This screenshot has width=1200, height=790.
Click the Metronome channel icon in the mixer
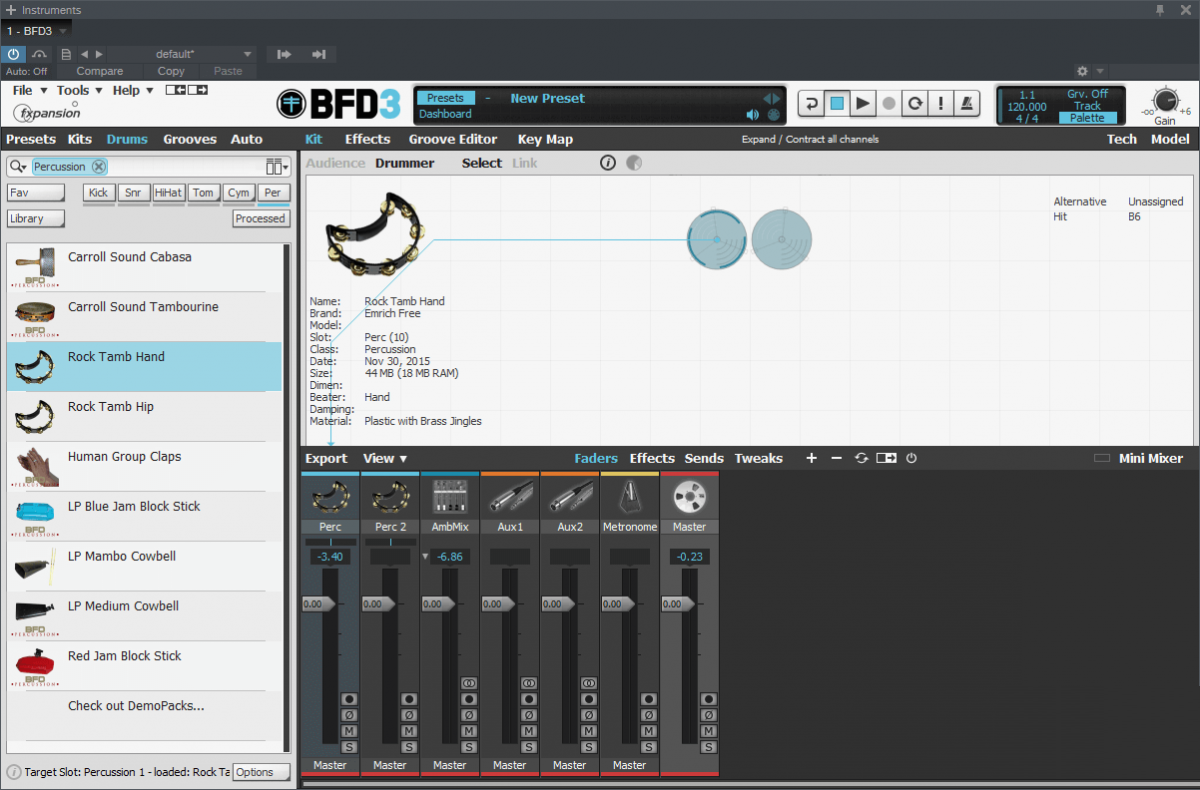630,496
